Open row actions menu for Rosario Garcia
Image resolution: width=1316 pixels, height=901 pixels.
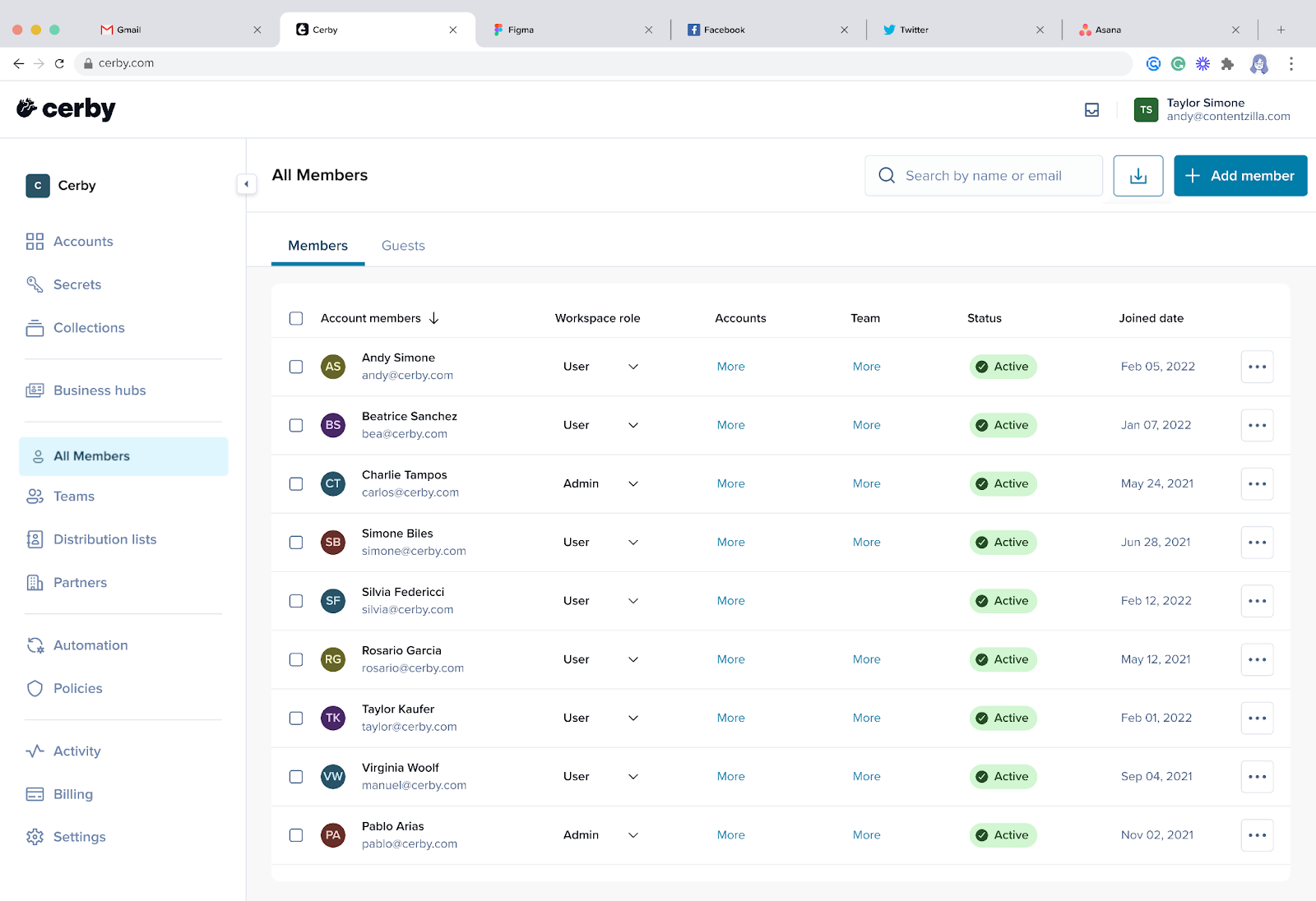(x=1257, y=659)
